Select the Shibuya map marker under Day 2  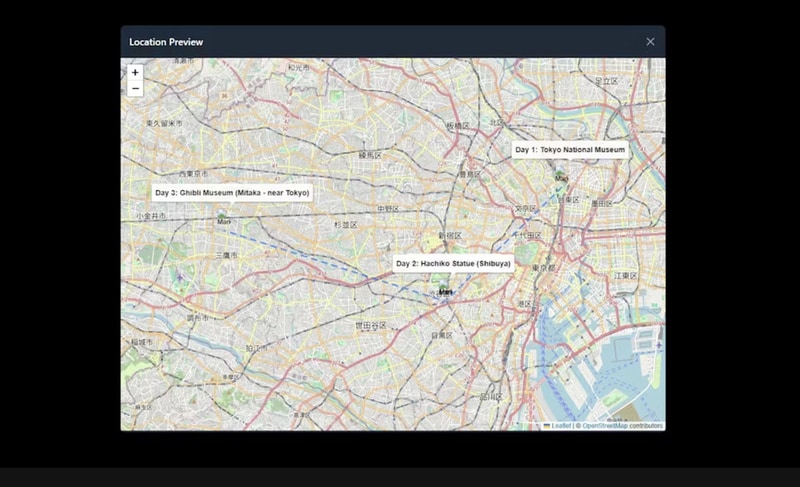(445, 291)
